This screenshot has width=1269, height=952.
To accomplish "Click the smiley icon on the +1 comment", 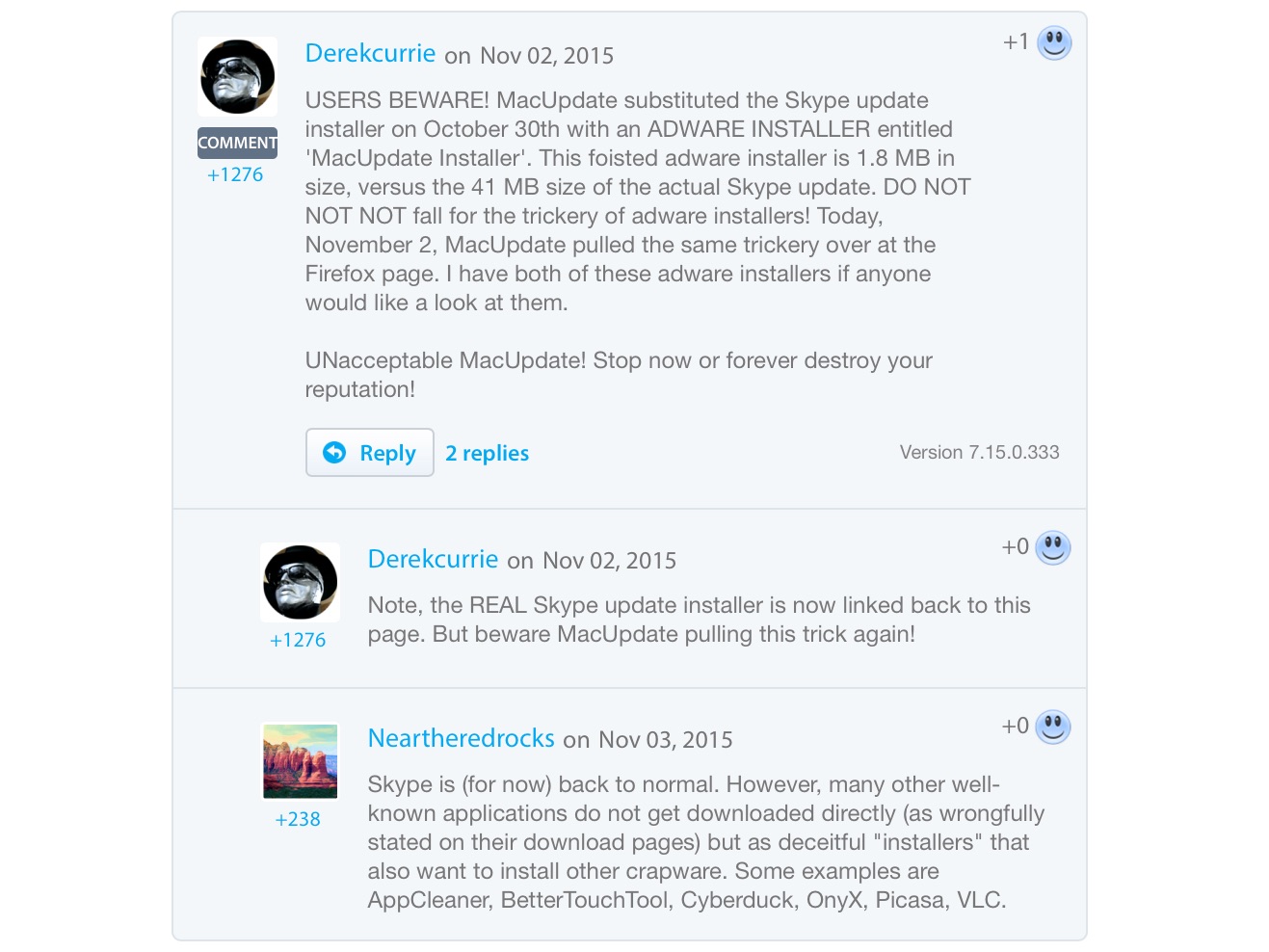I will 1054,42.
